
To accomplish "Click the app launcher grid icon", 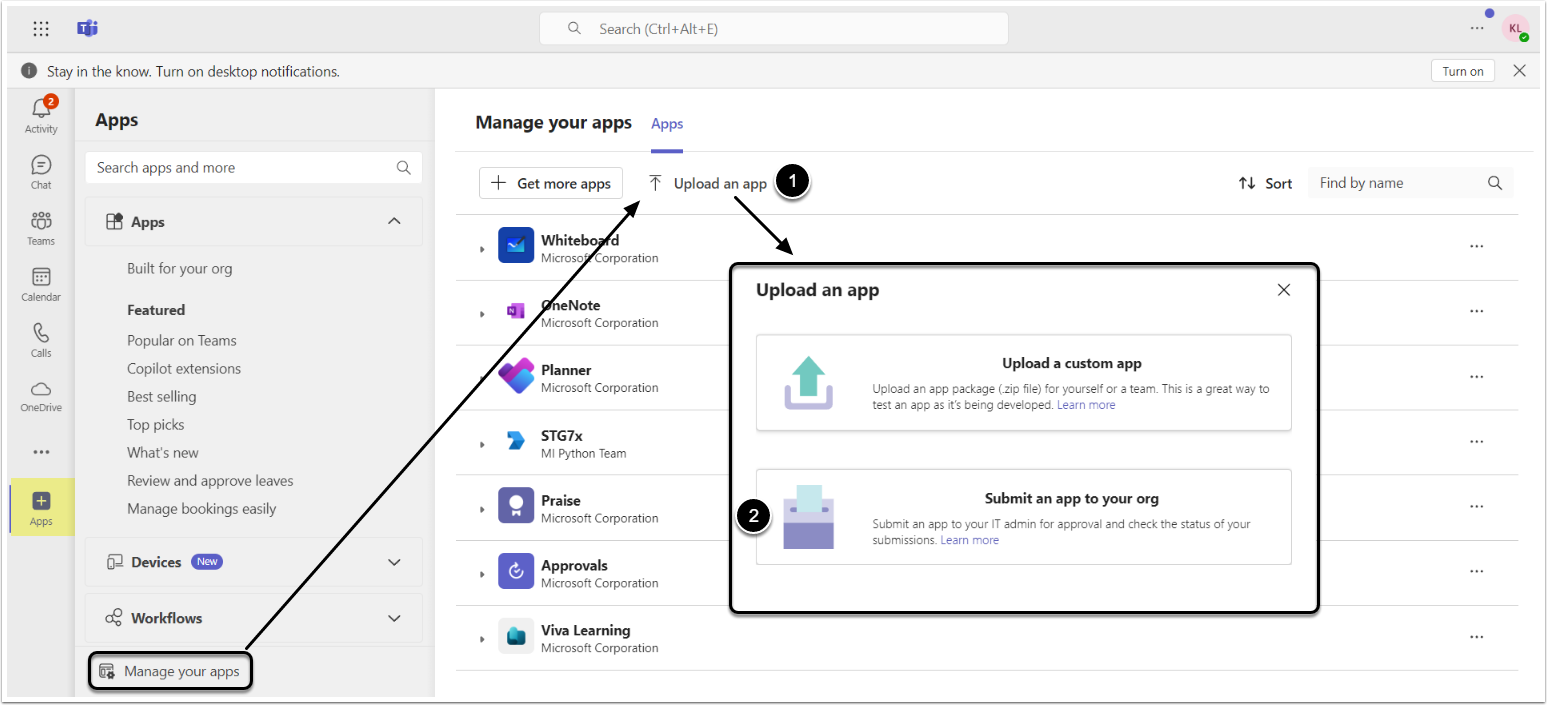I will [x=41, y=29].
